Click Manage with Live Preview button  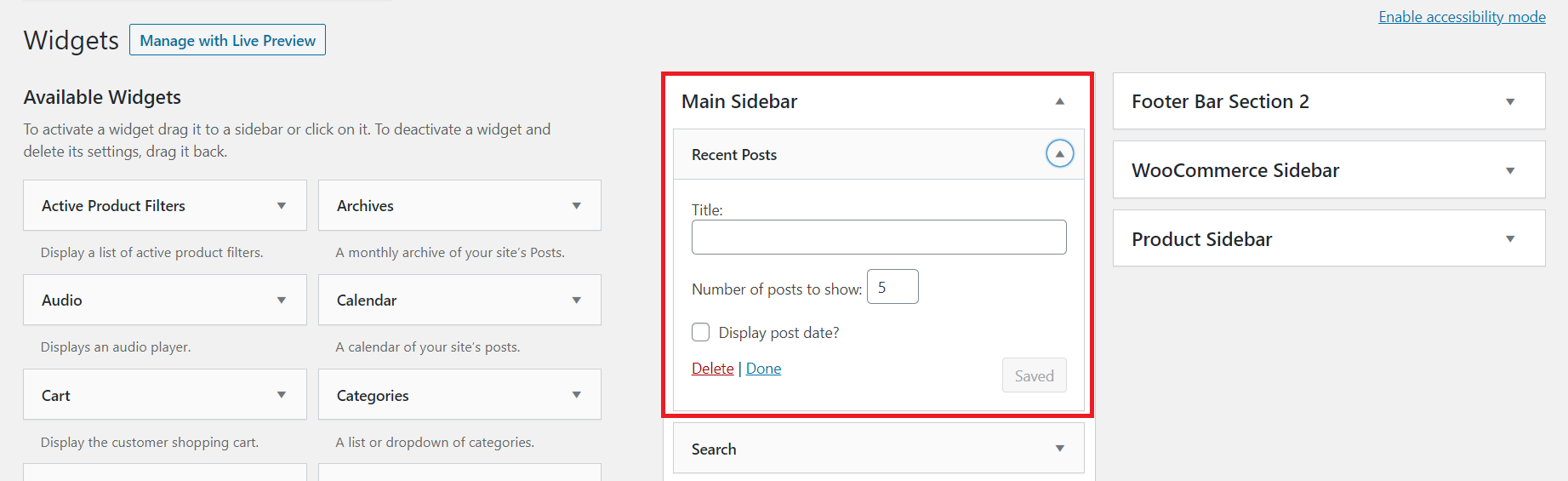tap(227, 40)
